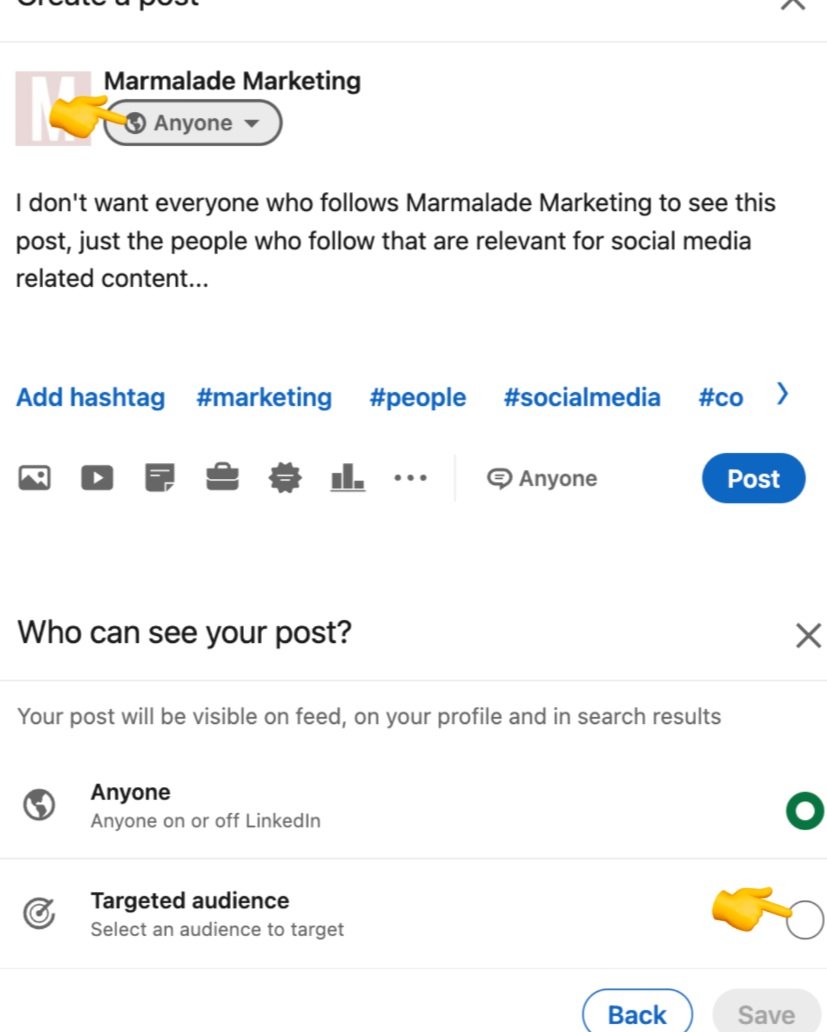This screenshot has height=1032, width=827.
Task: Add the #marketing hashtag
Action: (x=264, y=397)
